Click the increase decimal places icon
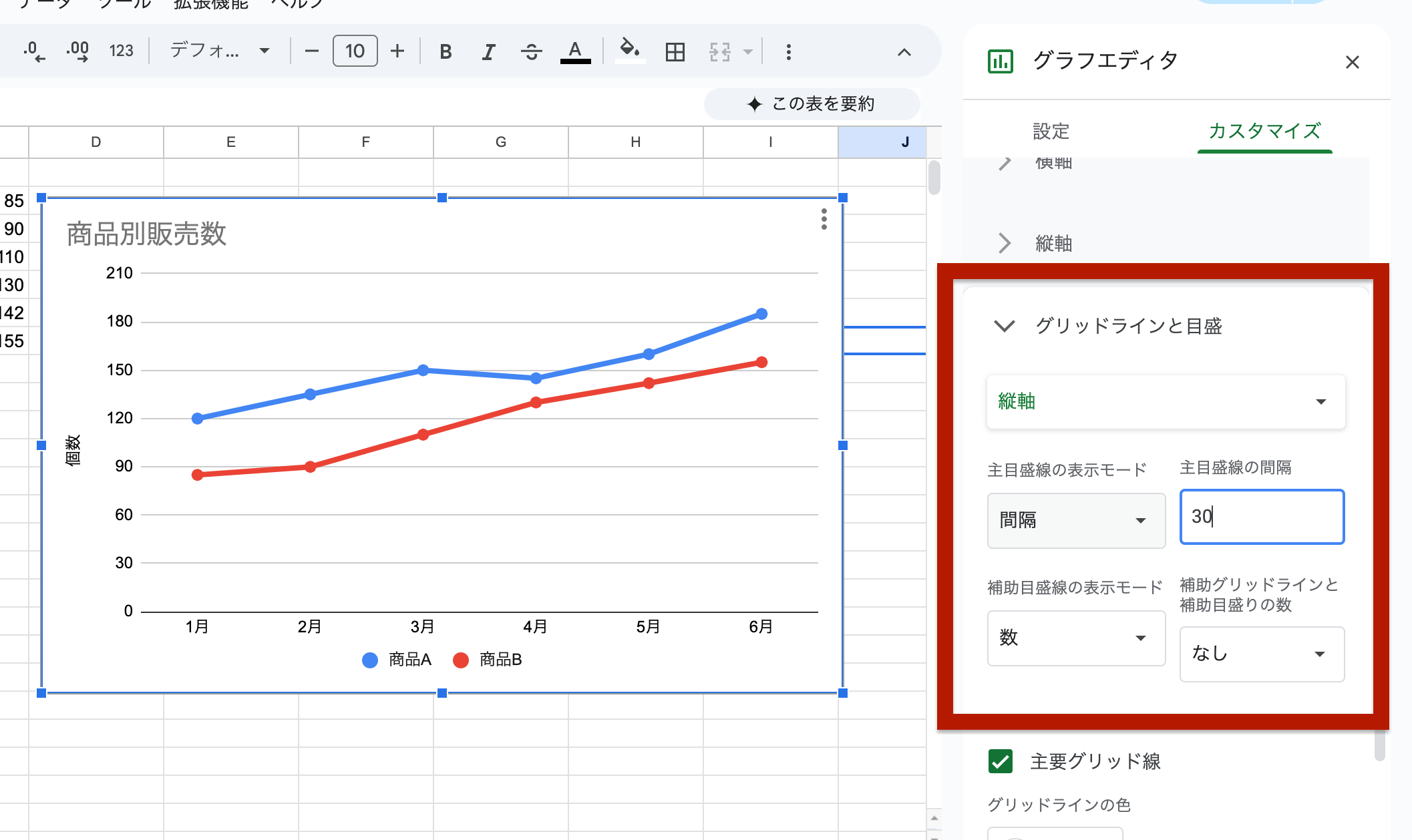Viewport: 1412px width, 840px height. click(77, 51)
